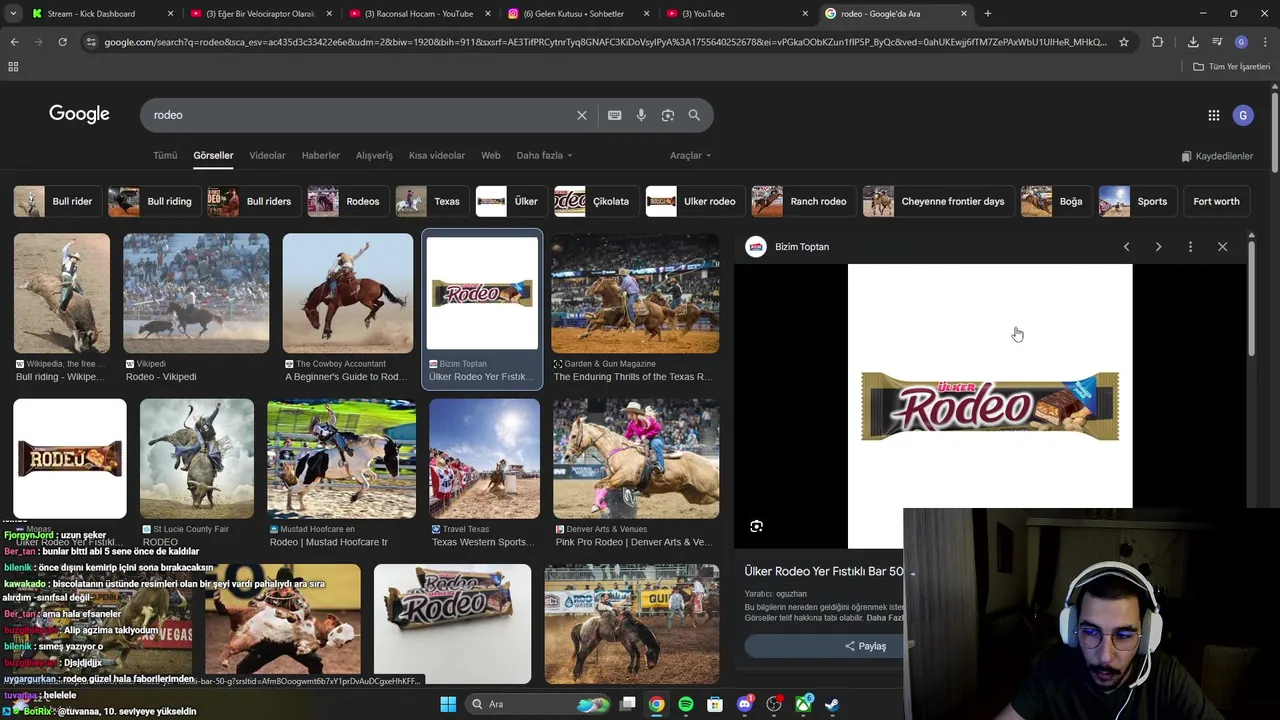Bookmark this page with star icon
The image size is (1280, 720).
click(1124, 42)
